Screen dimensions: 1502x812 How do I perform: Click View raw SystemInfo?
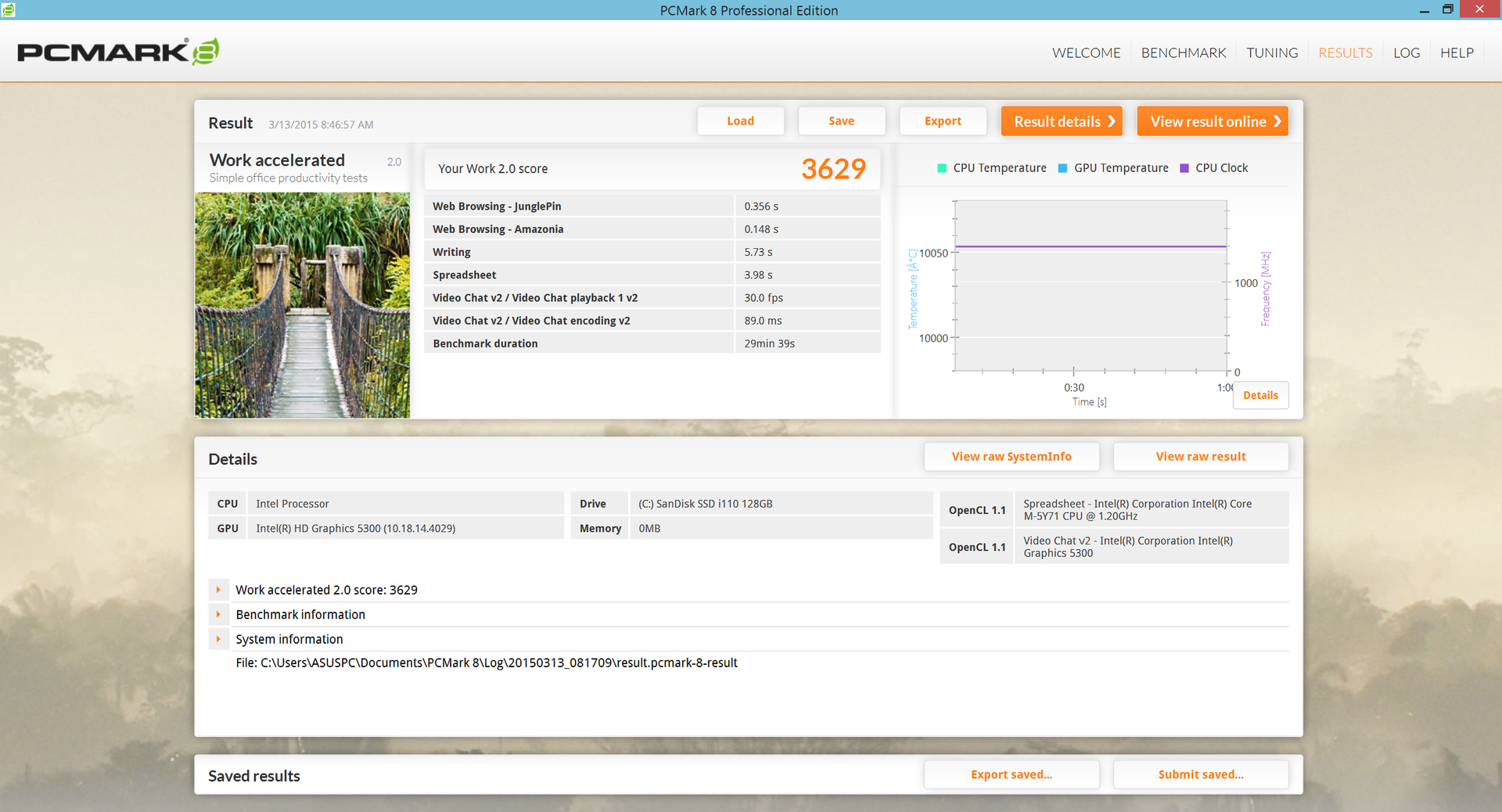coord(1012,457)
